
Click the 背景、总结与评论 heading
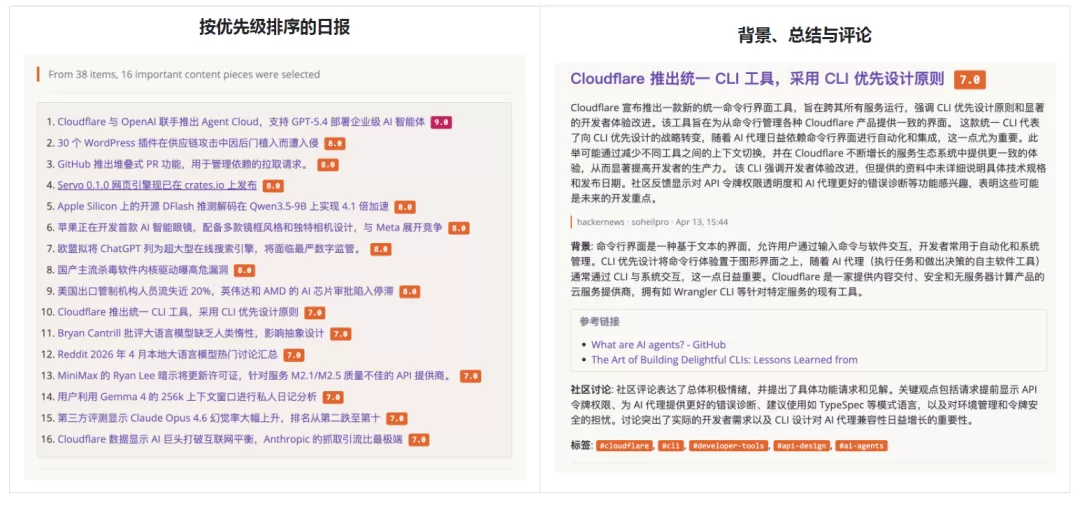click(x=804, y=35)
